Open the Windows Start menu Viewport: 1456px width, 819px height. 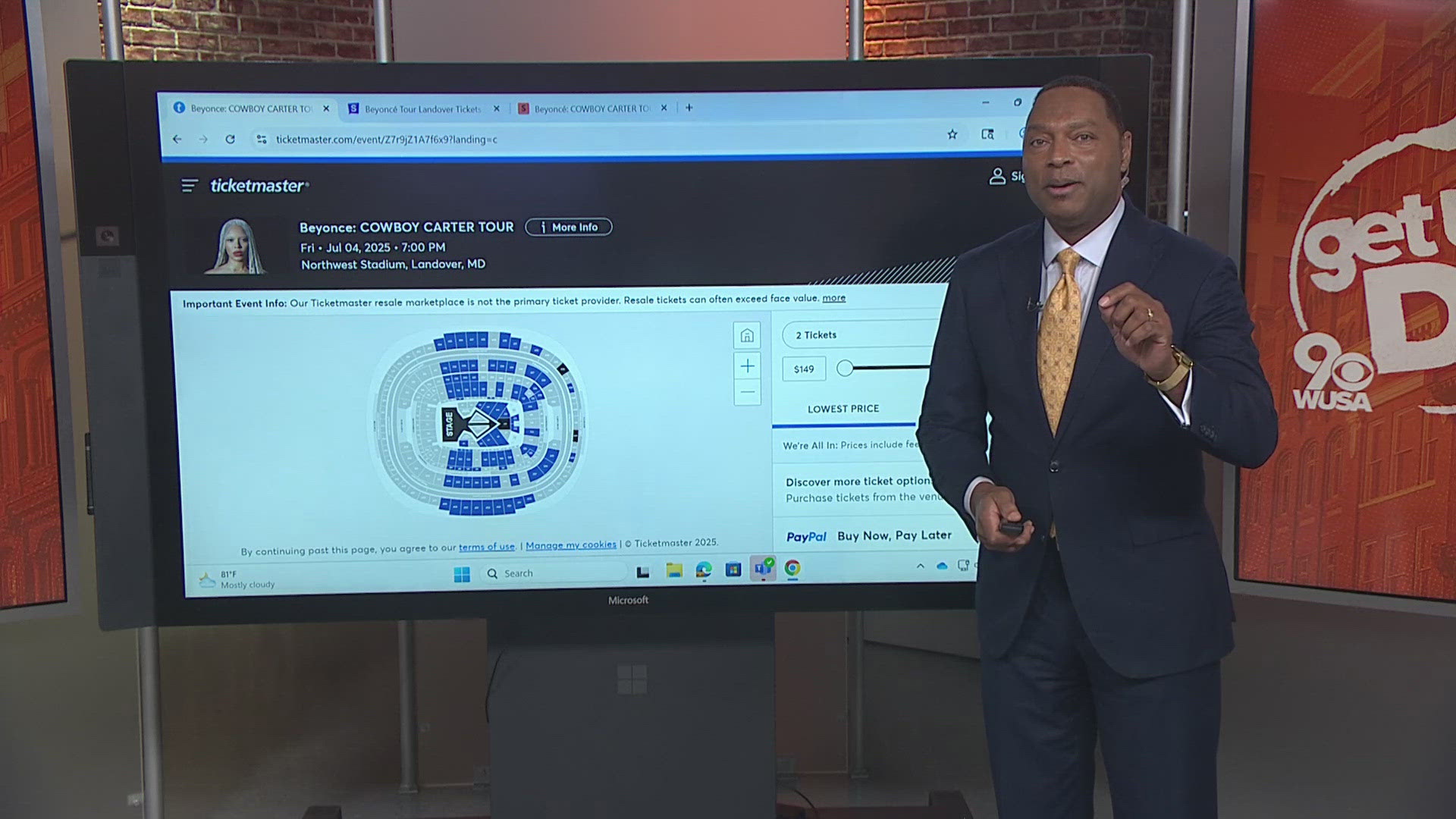pyautogui.click(x=462, y=574)
